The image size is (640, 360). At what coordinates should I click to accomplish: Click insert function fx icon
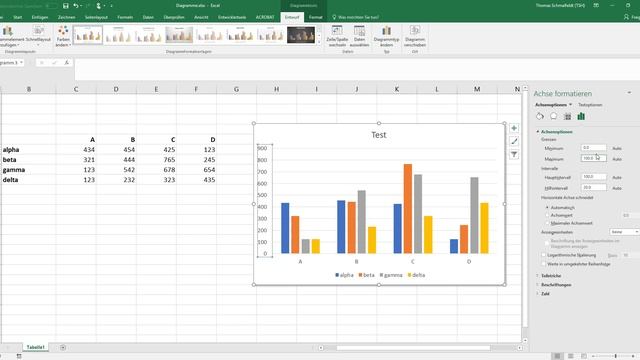coord(67,62)
